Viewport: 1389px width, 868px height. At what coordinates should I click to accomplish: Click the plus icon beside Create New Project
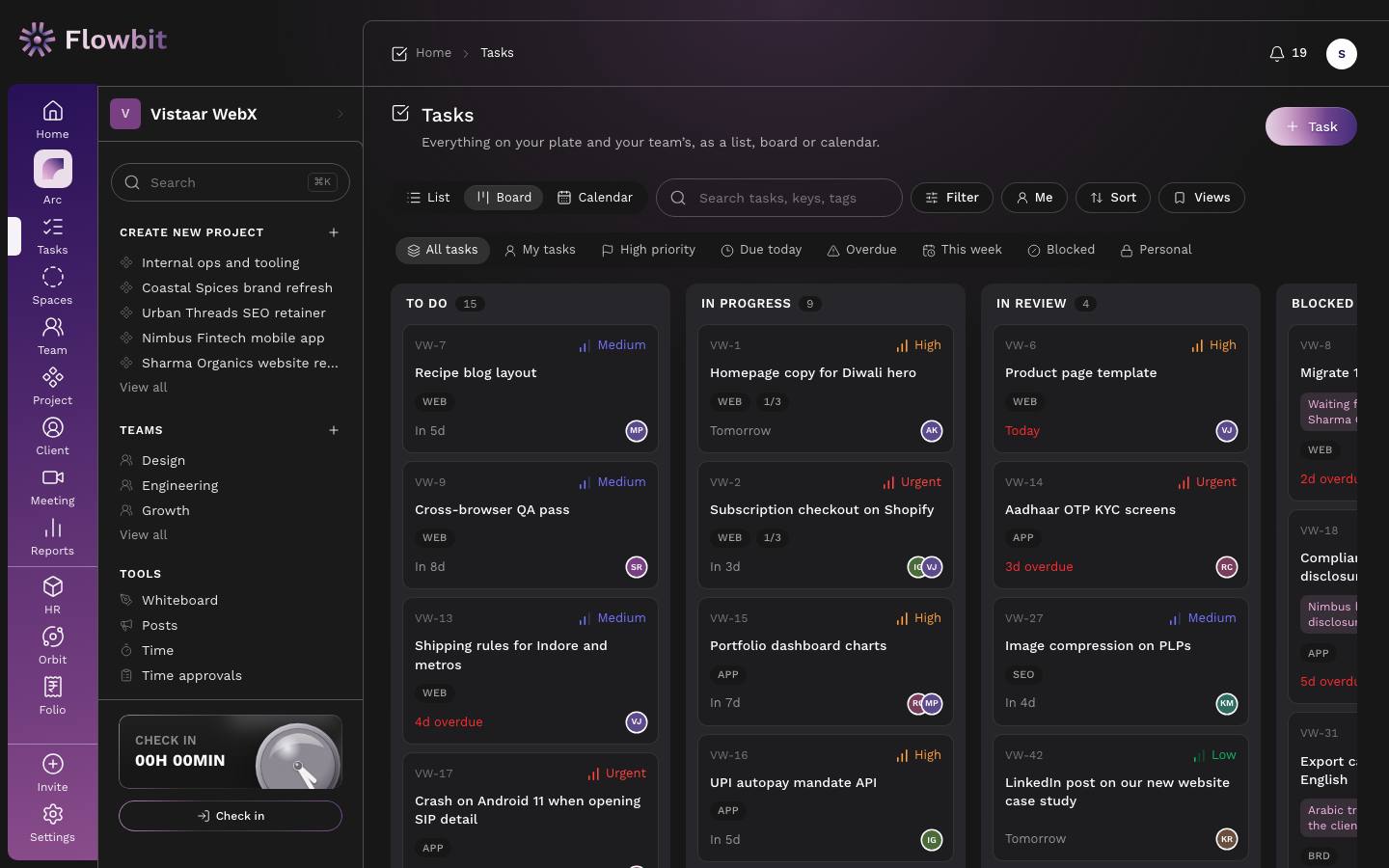point(334,232)
